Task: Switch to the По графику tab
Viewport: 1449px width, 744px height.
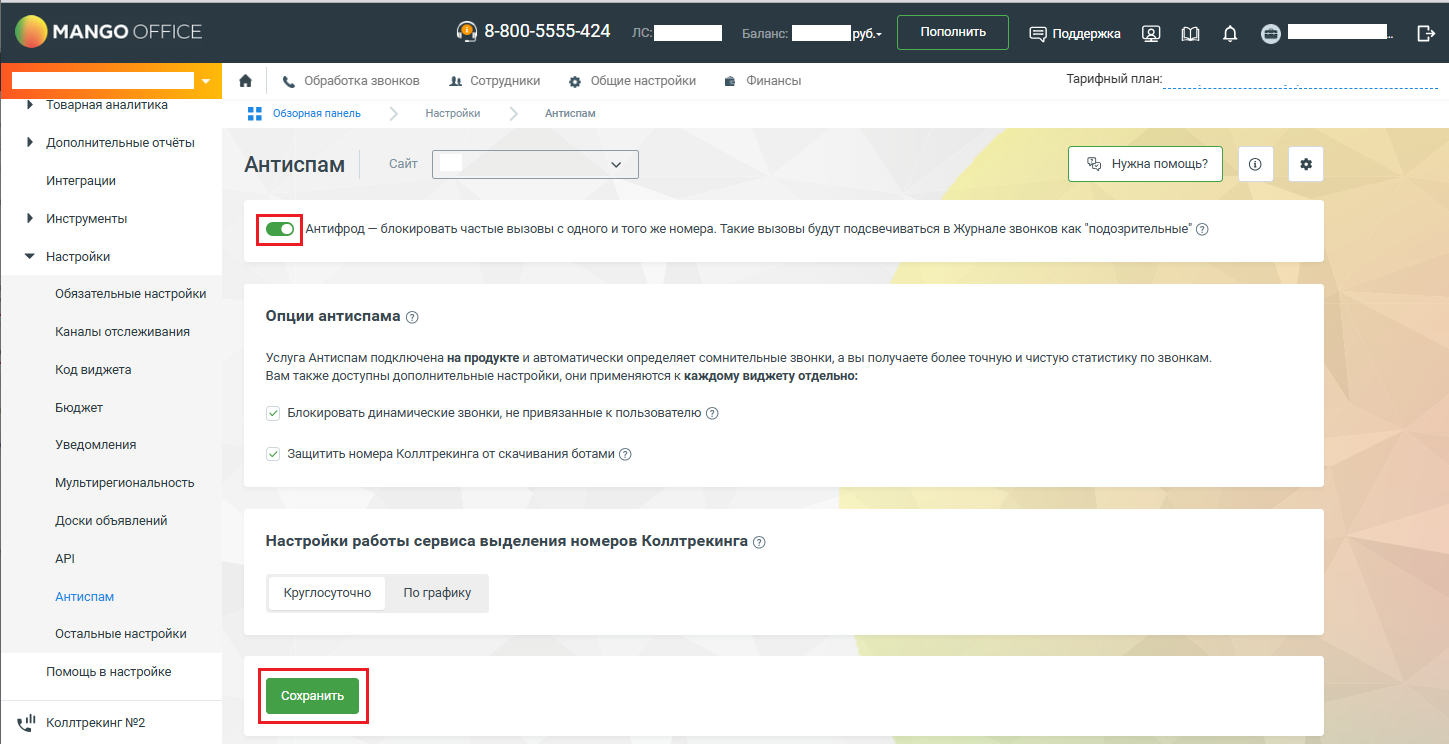Action: pyautogui.click(x=437, y=593)
